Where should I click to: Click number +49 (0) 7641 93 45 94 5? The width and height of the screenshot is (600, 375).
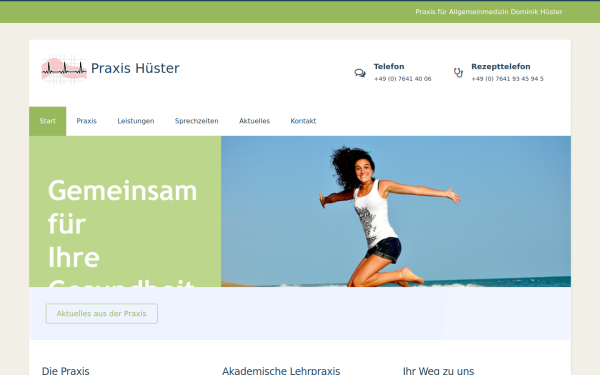(x=507, y=79)
